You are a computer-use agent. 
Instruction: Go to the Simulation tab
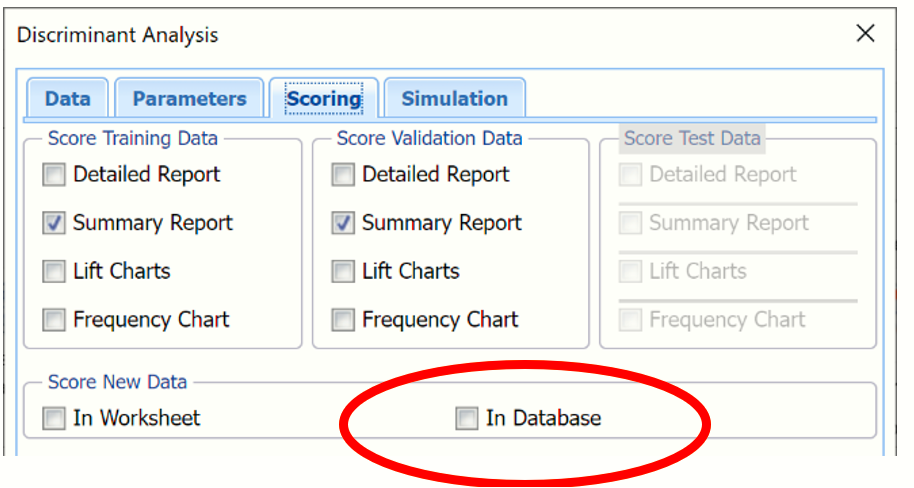pos(454,99)
